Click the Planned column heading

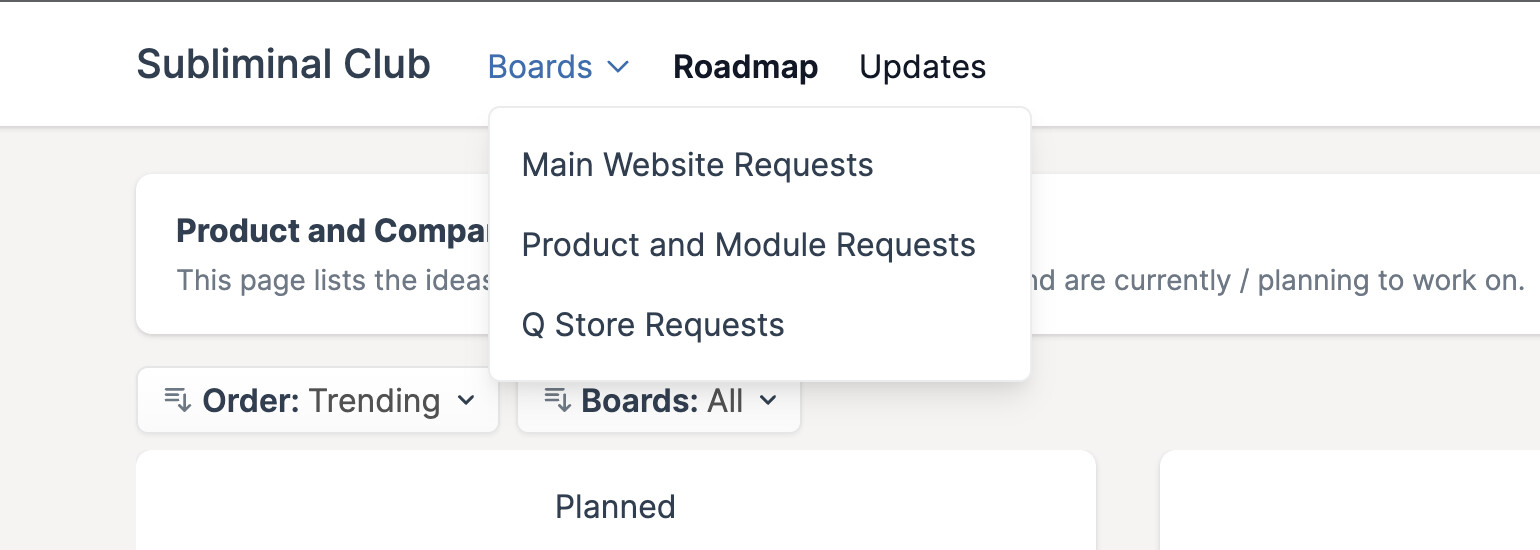pos(616,507)
